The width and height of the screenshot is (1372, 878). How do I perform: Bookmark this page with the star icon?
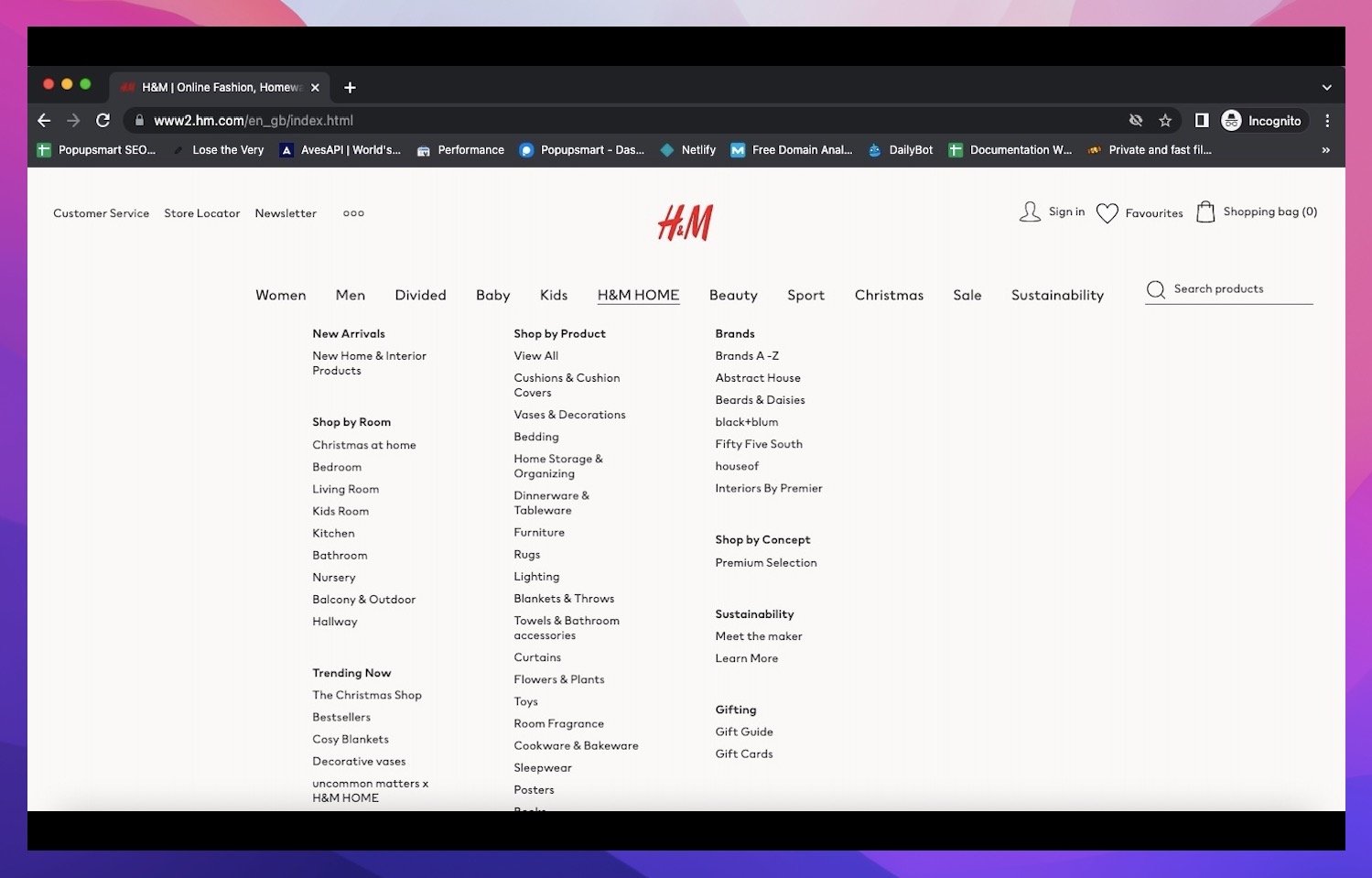(1165, 120)
